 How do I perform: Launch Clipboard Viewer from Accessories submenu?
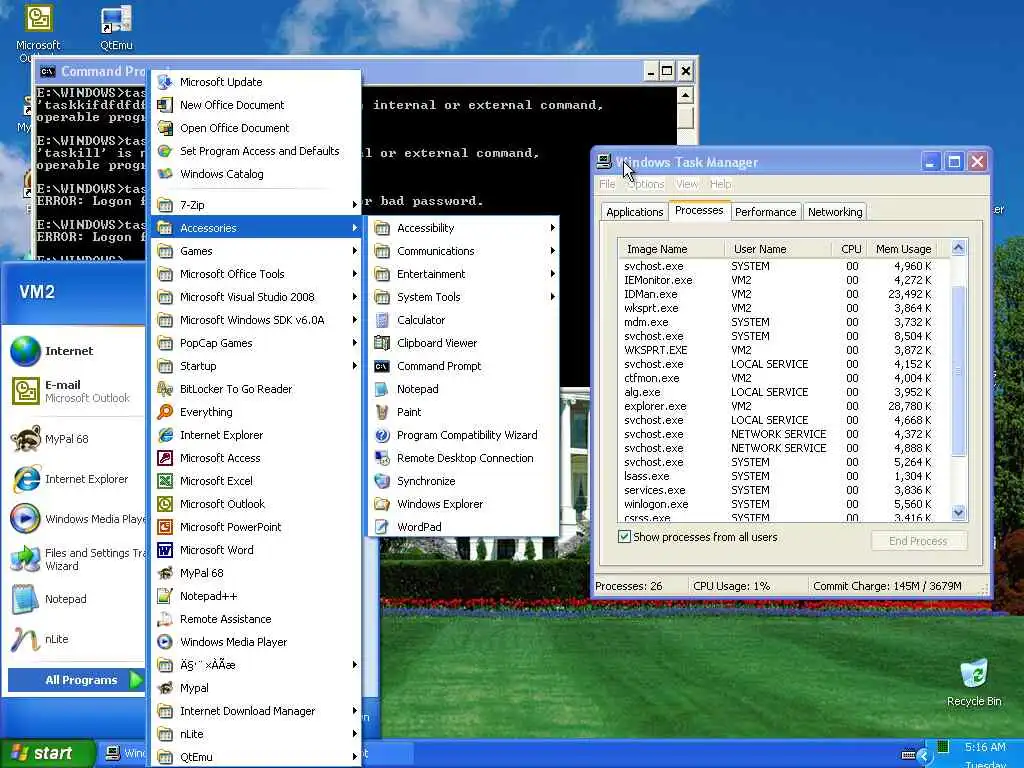pyautogui.click(x=463, y=343)
